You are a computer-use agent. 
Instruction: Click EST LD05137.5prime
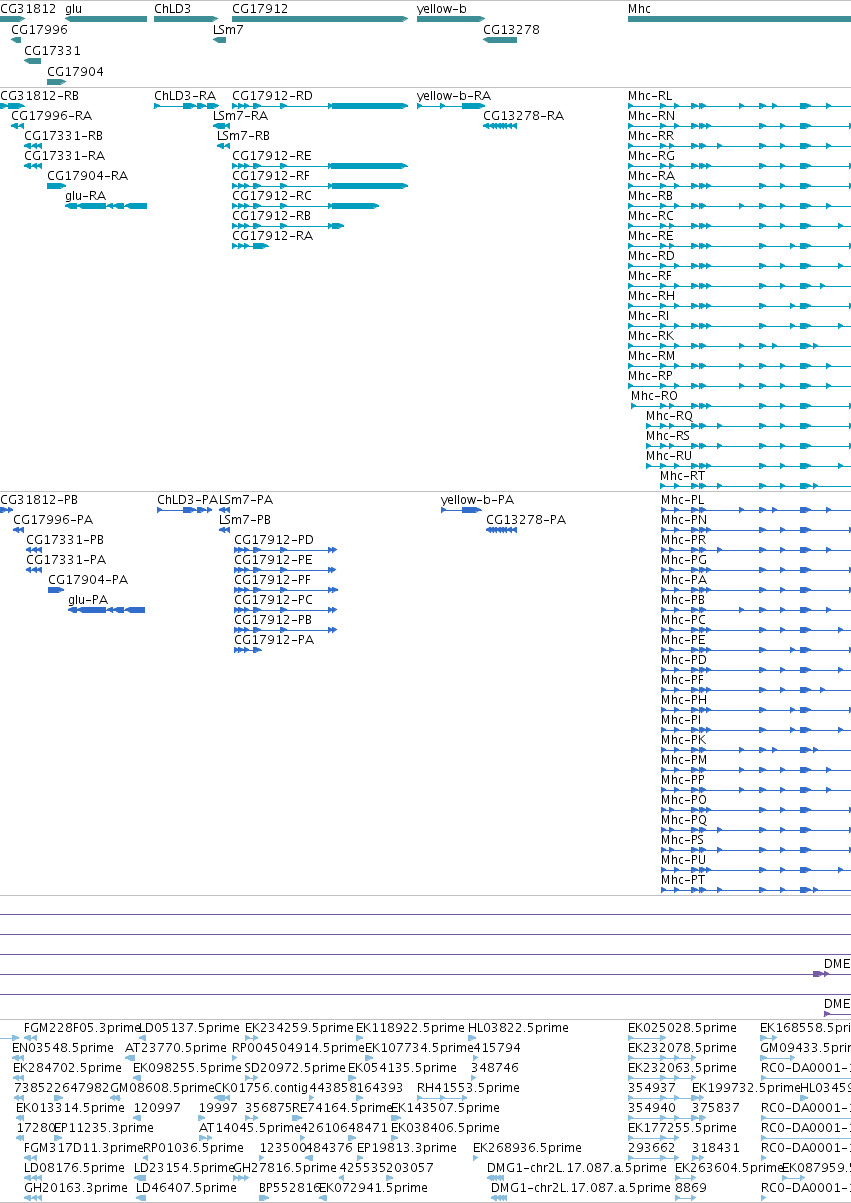190,1028
